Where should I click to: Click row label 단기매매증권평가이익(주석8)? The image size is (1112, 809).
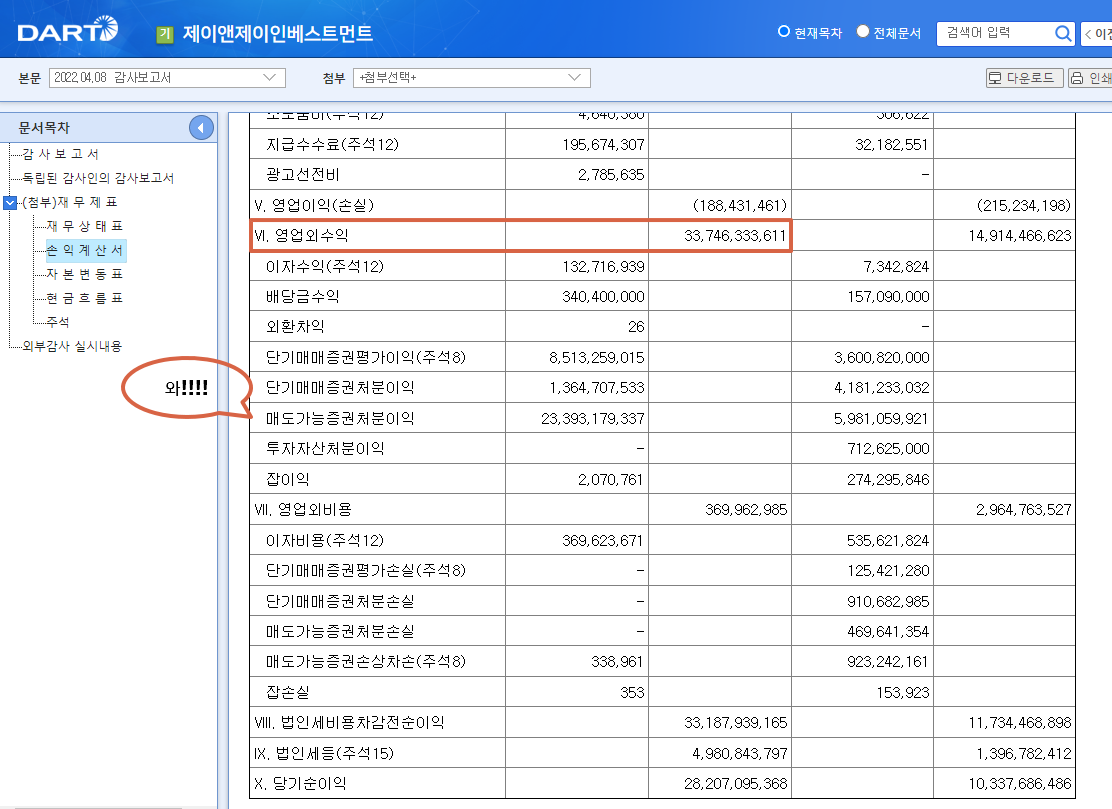[x=366, y=357]
